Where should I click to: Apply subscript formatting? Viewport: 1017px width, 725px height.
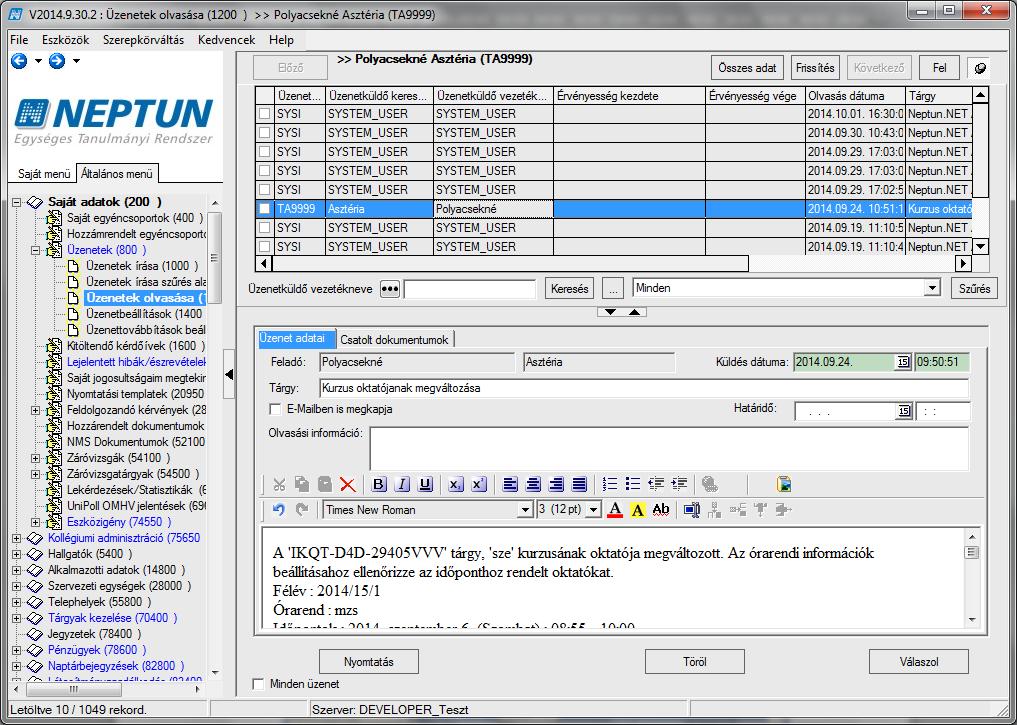455,484
